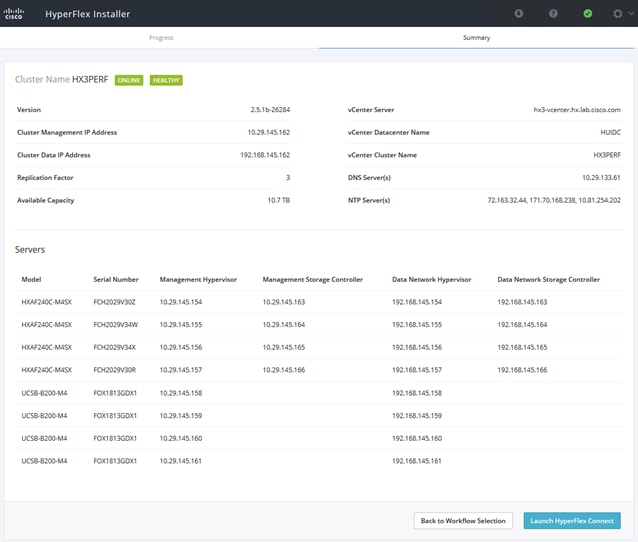Click Launch HyperFlex Connect button

(572, 520)
